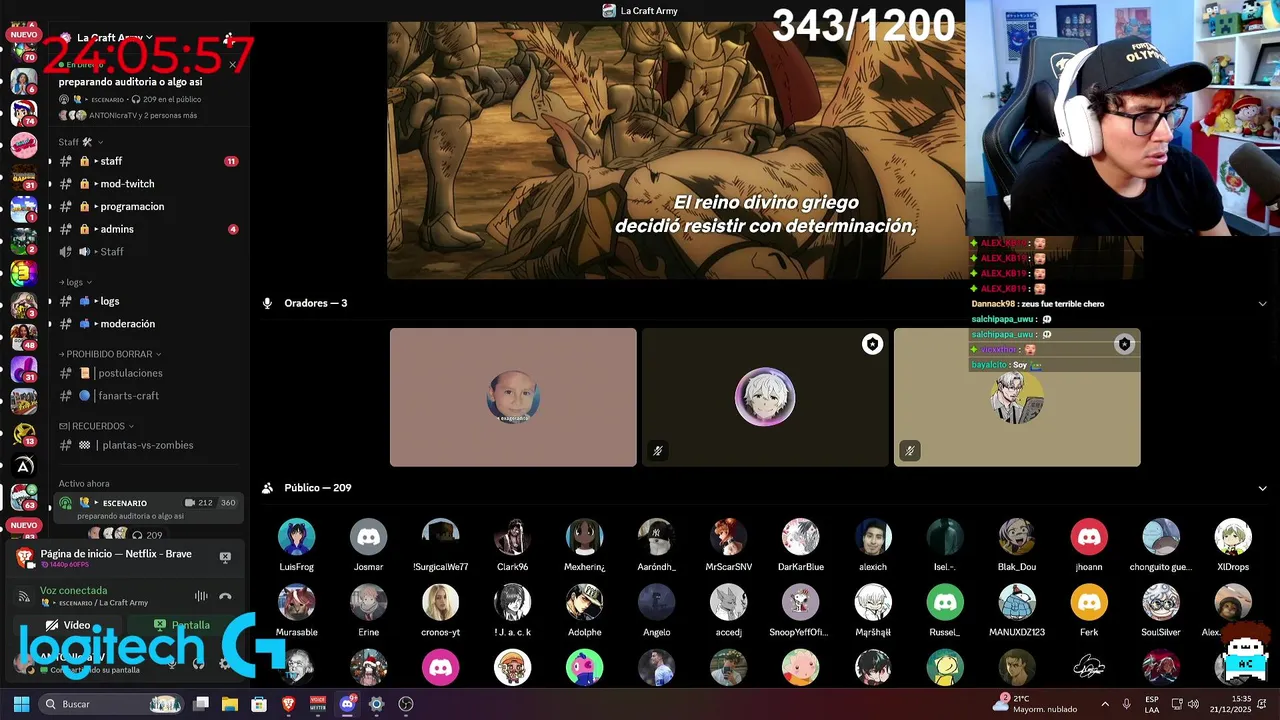Open server icon with the 13 badge
Viewport: 1280px width, 720px height.
pyautogui.click(x=24, y=433)
